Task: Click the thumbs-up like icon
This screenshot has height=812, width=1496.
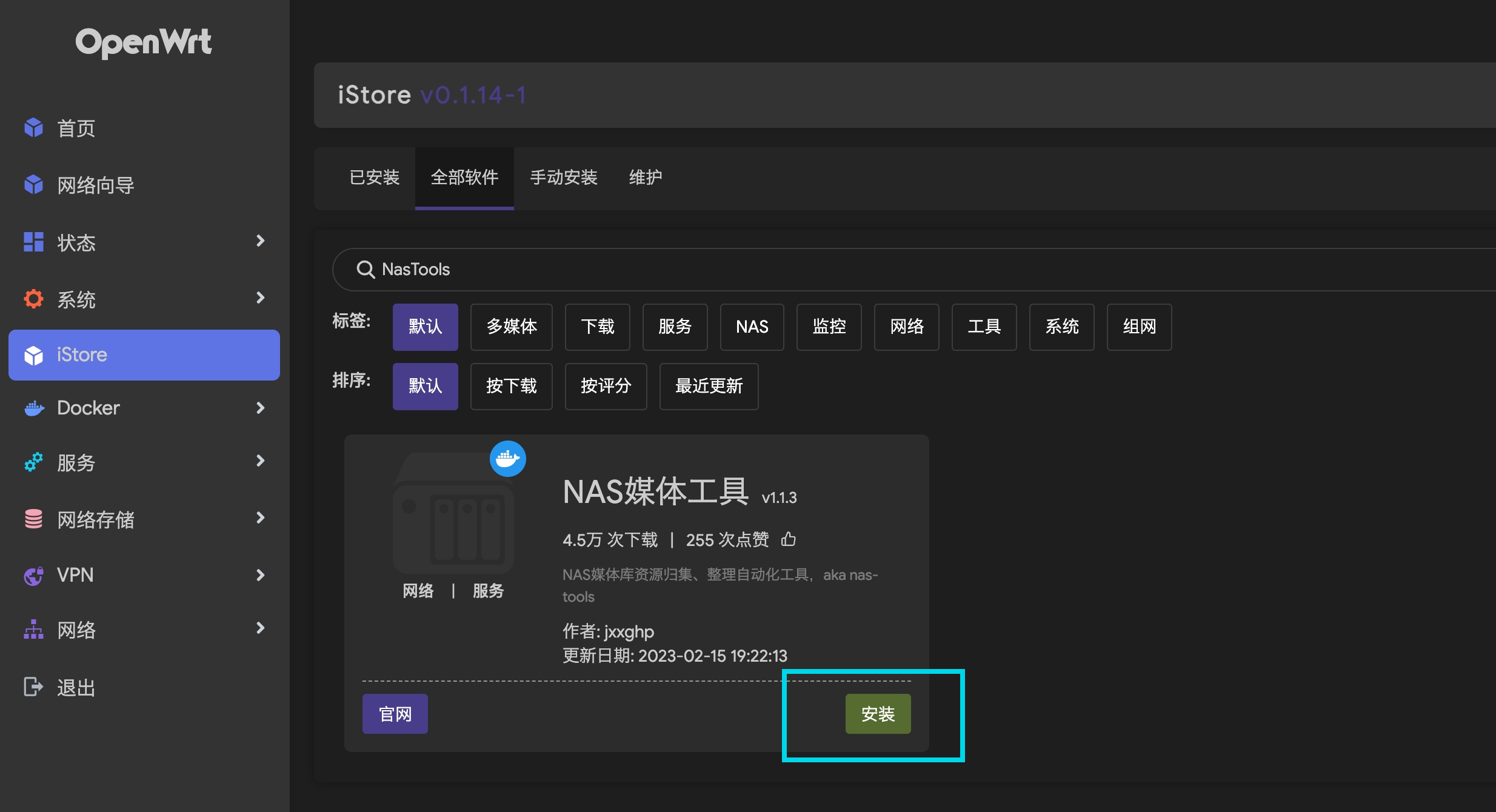Action: (x=788, y=539)
